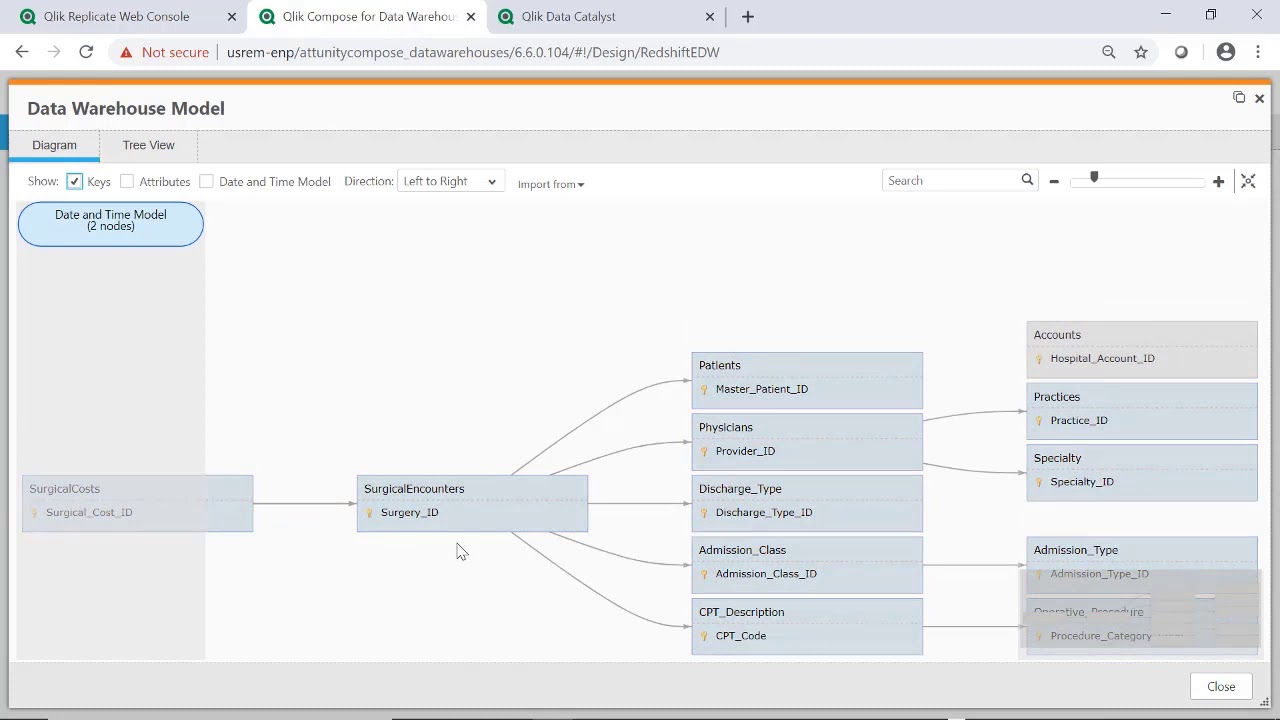Viewport: 1280px width, 720px height.
Task: Click the zoom slider handle
Action: point(1094,178)
